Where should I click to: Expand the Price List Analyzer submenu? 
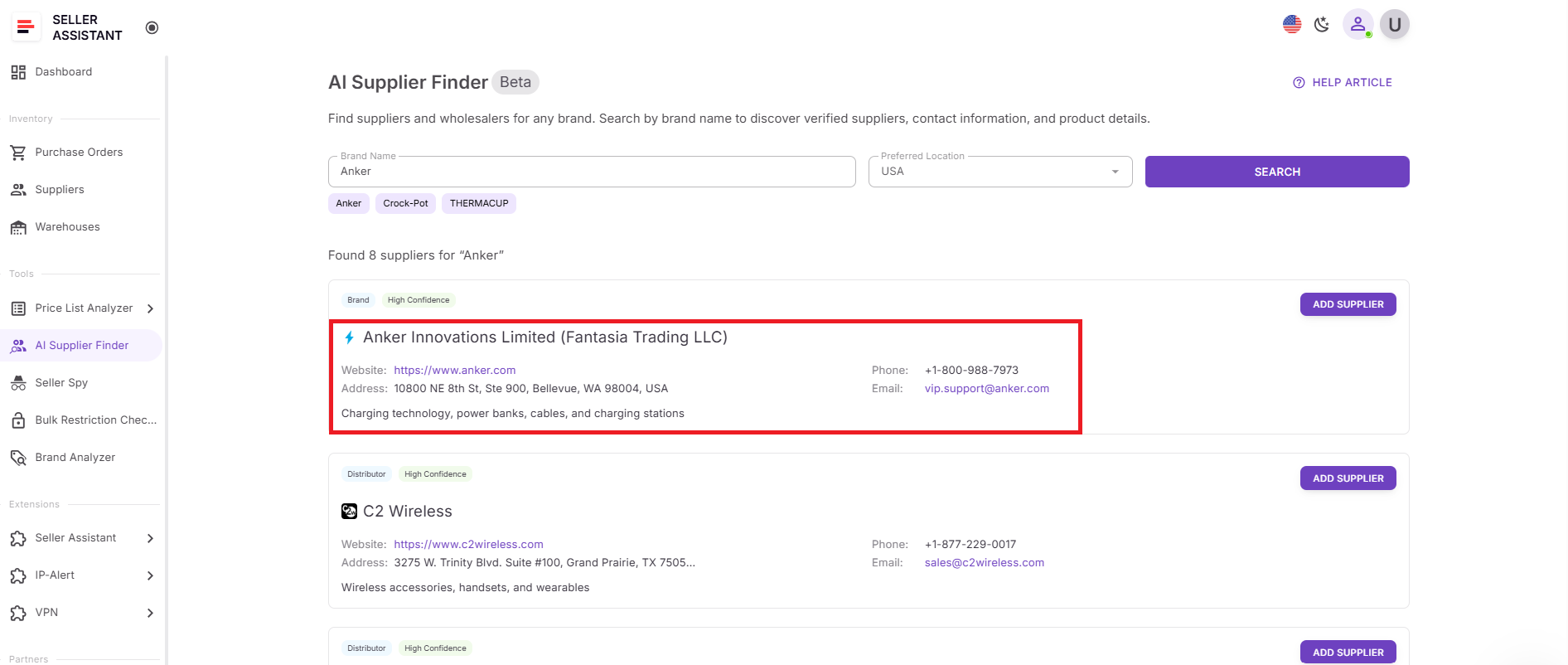(x=150, y=308)
